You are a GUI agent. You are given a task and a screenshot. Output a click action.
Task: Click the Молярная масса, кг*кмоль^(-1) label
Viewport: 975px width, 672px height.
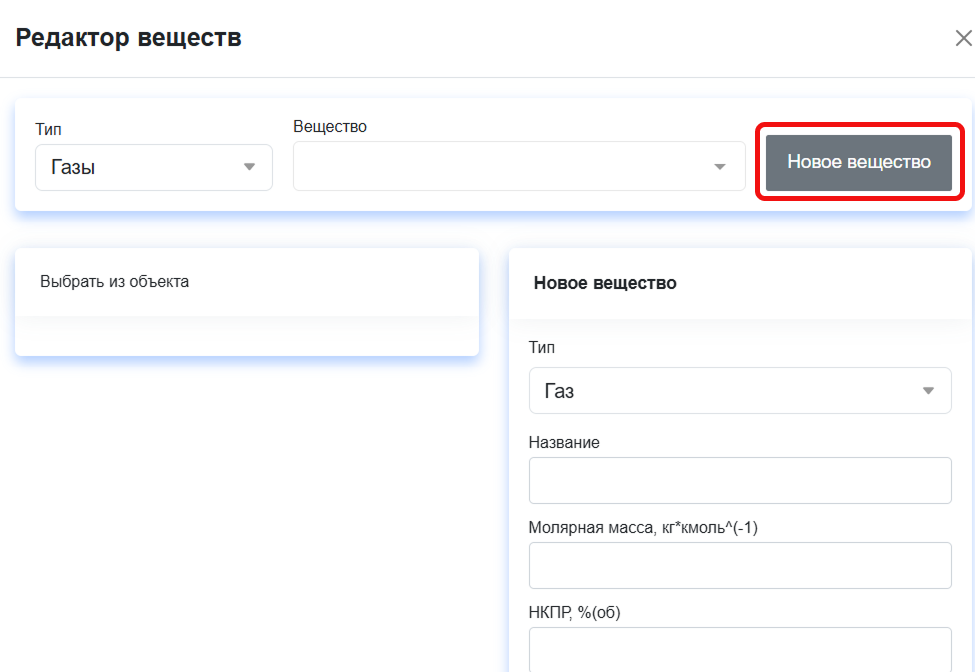click(643, 527)
